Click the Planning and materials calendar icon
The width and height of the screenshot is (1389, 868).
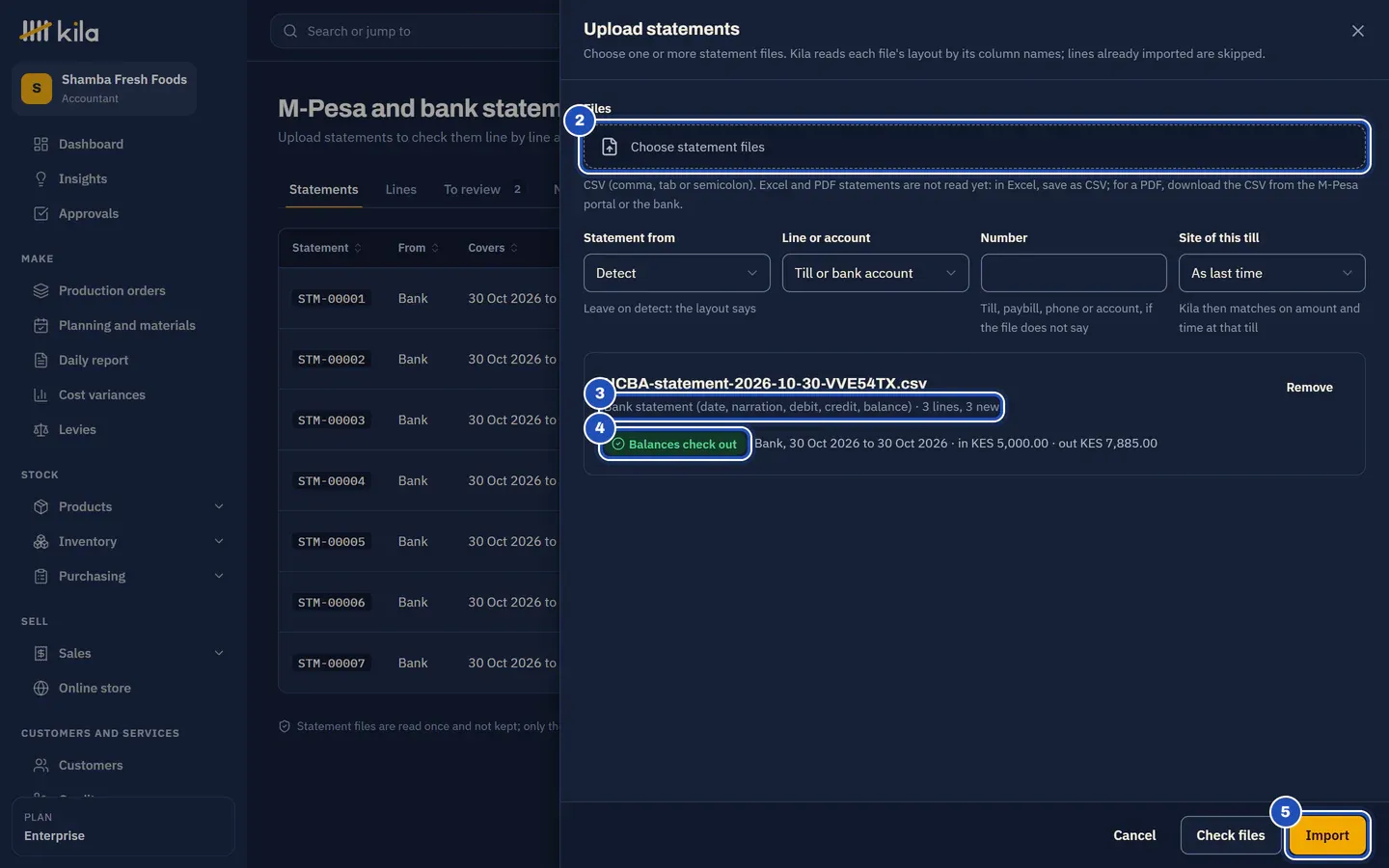41,325
